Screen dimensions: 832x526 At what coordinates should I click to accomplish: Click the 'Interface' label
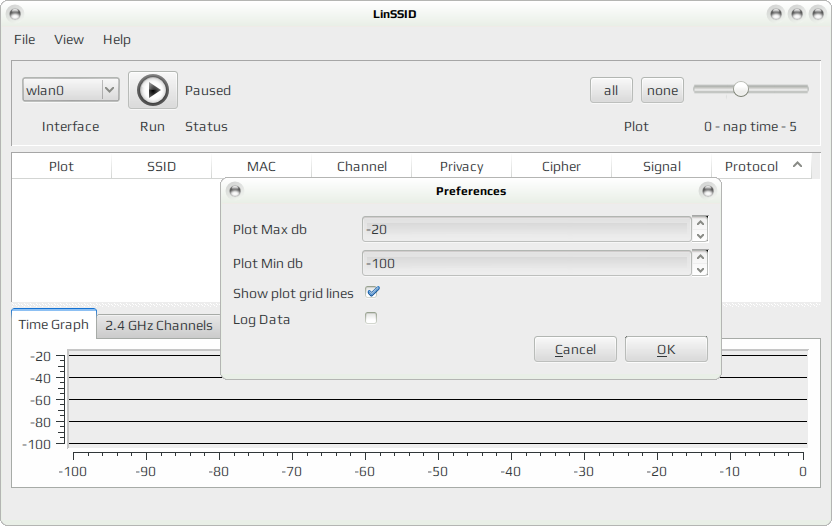[71, 127]
